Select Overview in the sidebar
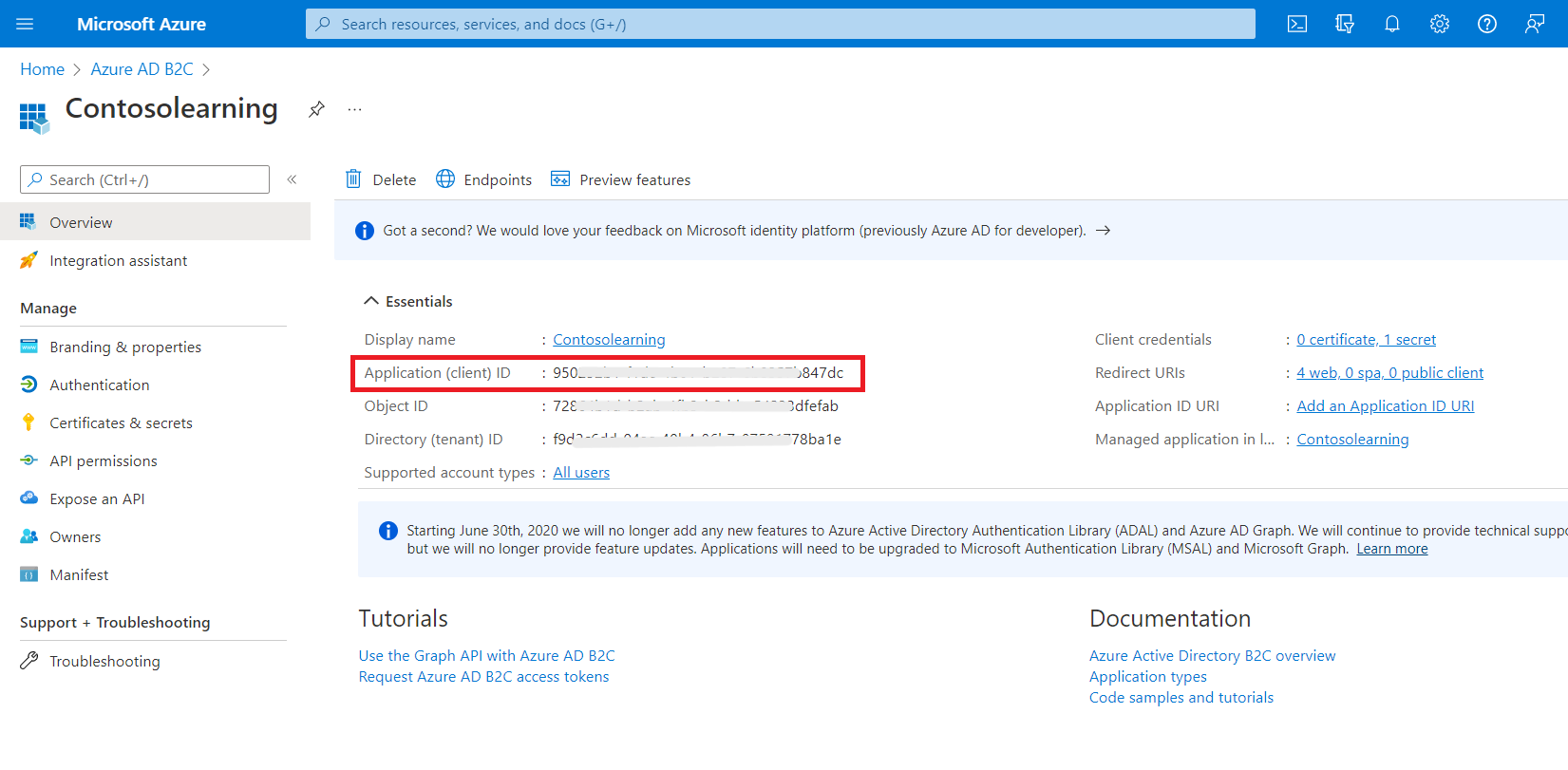Screen dimensions: 1568x770 click(155, 222)
